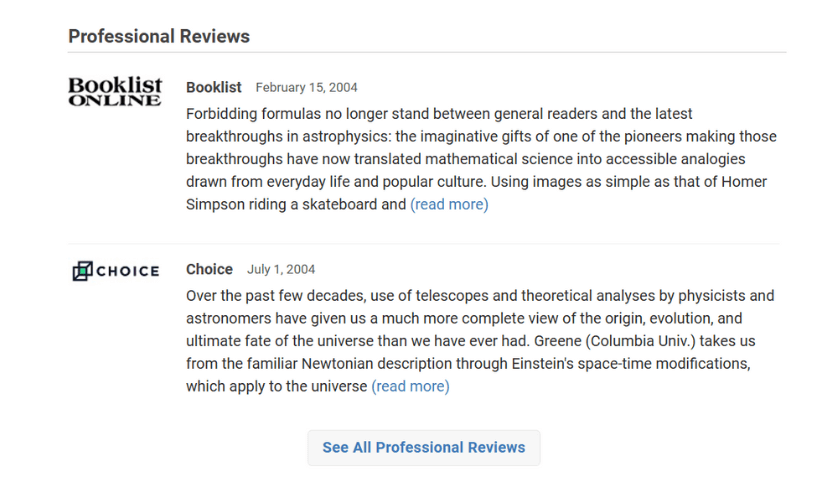Click the July 1, 2004 date
Viewport: 838px width, 494px height.
tap(281, 270)
